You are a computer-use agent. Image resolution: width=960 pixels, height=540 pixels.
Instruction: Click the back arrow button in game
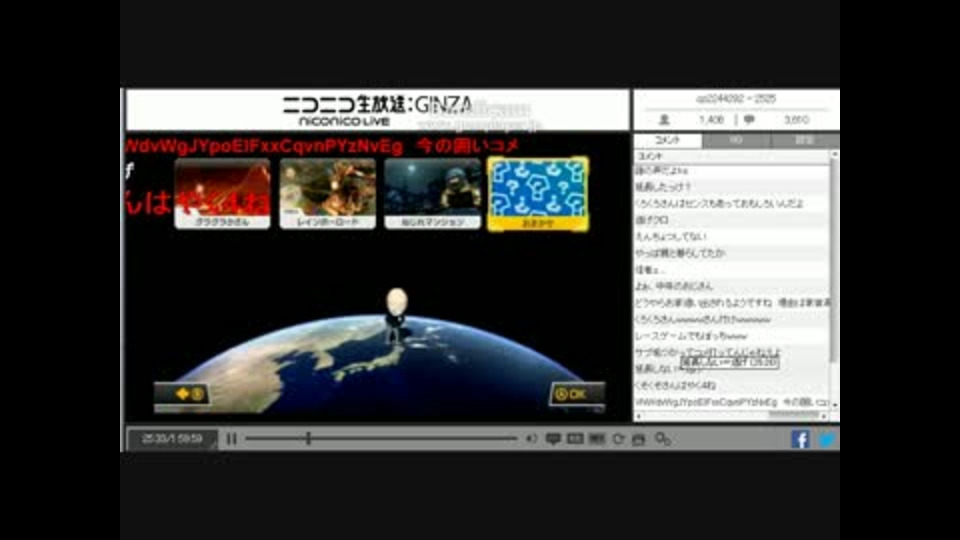click(x=182, y=394)
